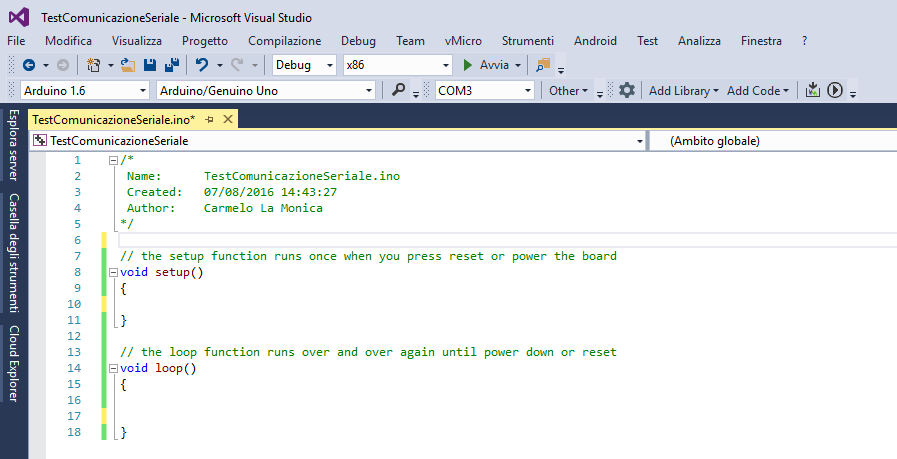Open the Debug menu

pyautogui.click(x=358, y=41)
